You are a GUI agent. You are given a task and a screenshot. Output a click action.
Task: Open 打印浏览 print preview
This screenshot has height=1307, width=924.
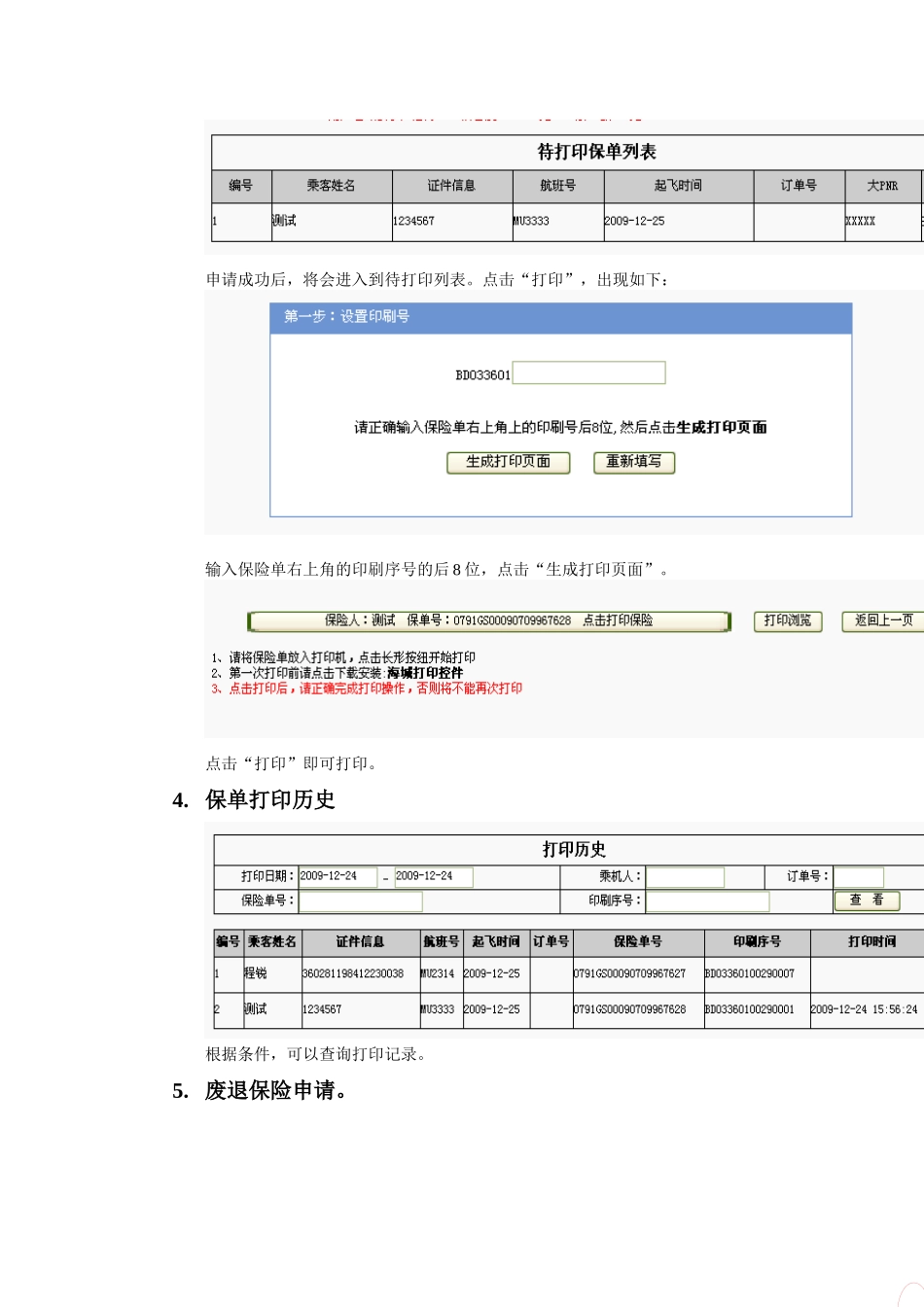(787, 620)
